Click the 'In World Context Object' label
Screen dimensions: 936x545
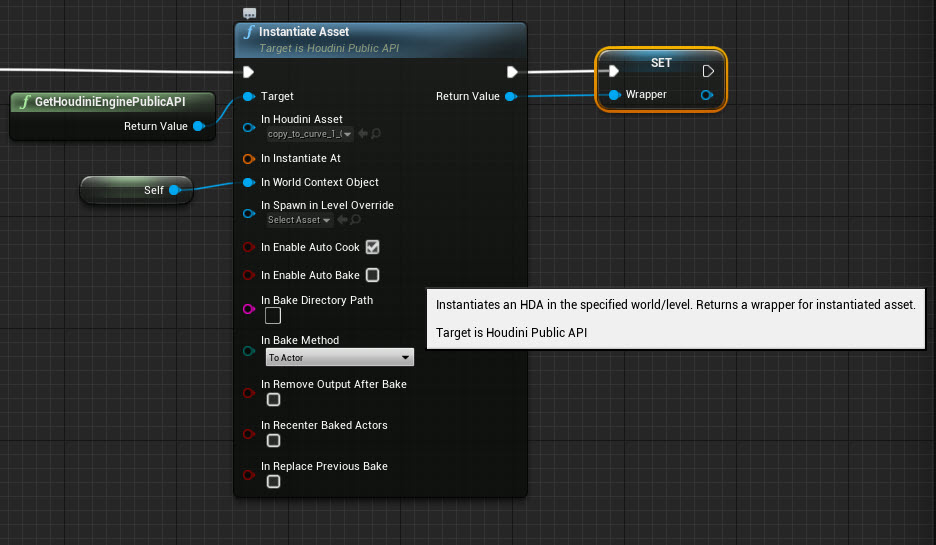click(x=319, y=182)
